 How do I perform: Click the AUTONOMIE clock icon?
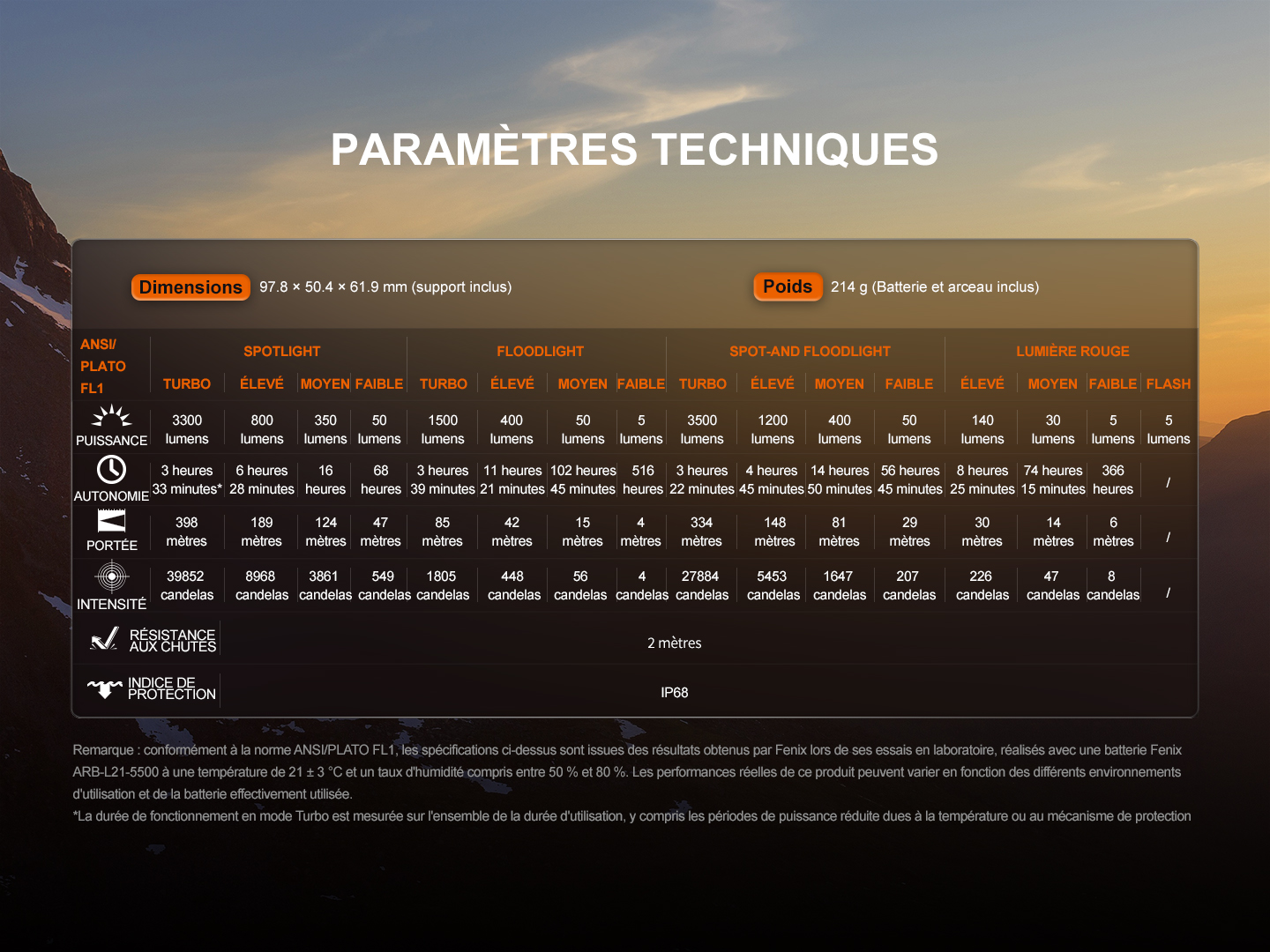[111, 469]
